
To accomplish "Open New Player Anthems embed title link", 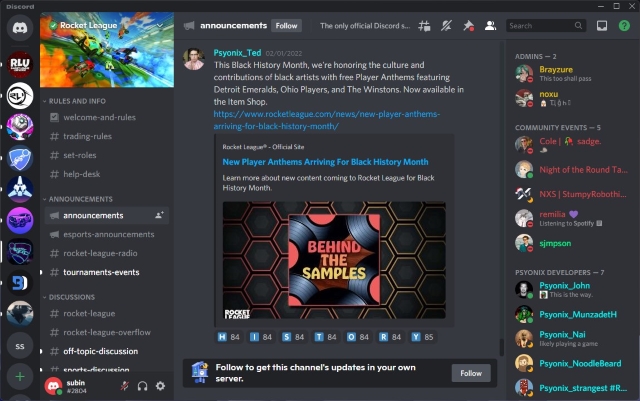I will 325,162.
